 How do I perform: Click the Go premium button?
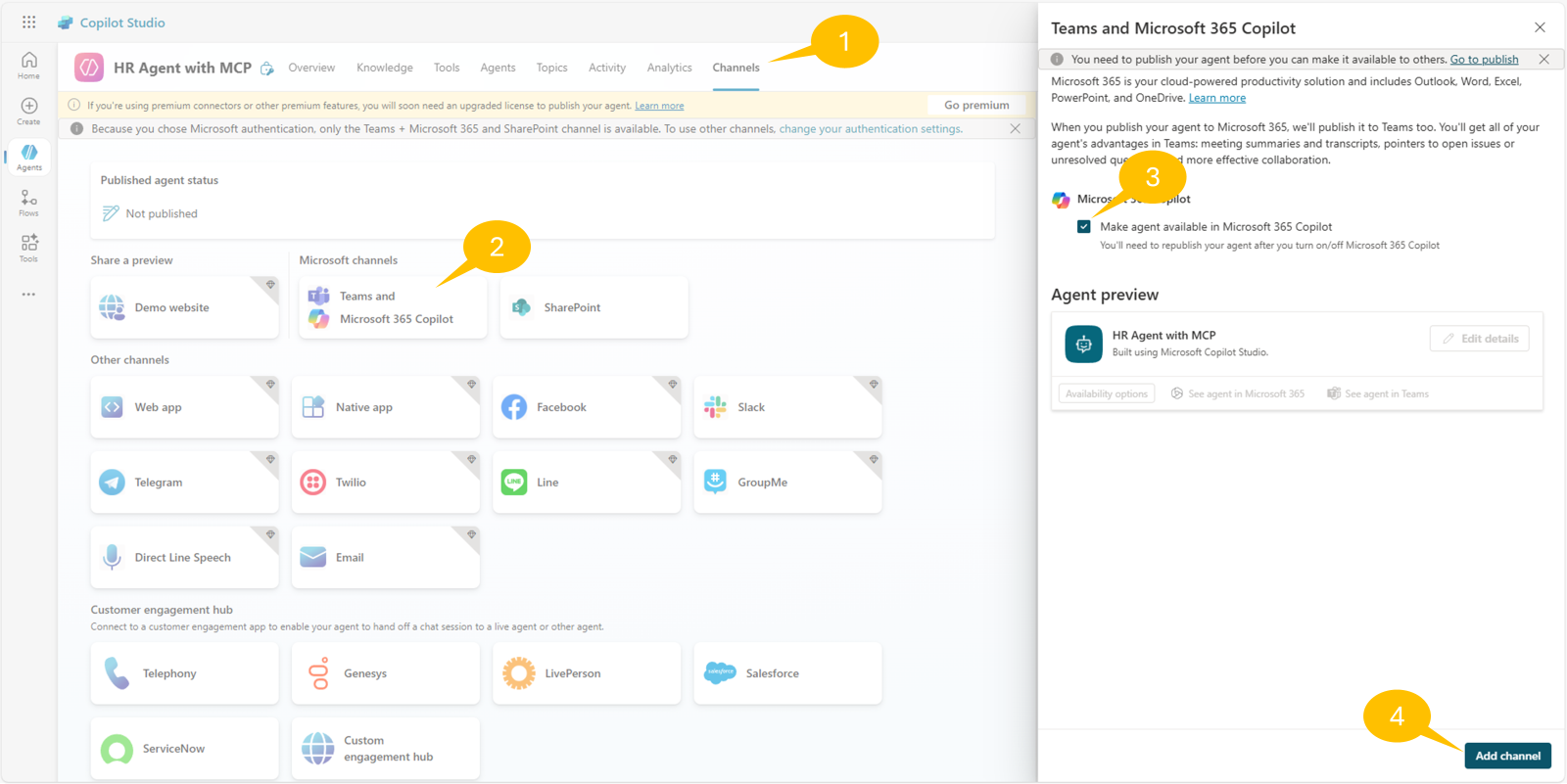[x=976, y=105]
